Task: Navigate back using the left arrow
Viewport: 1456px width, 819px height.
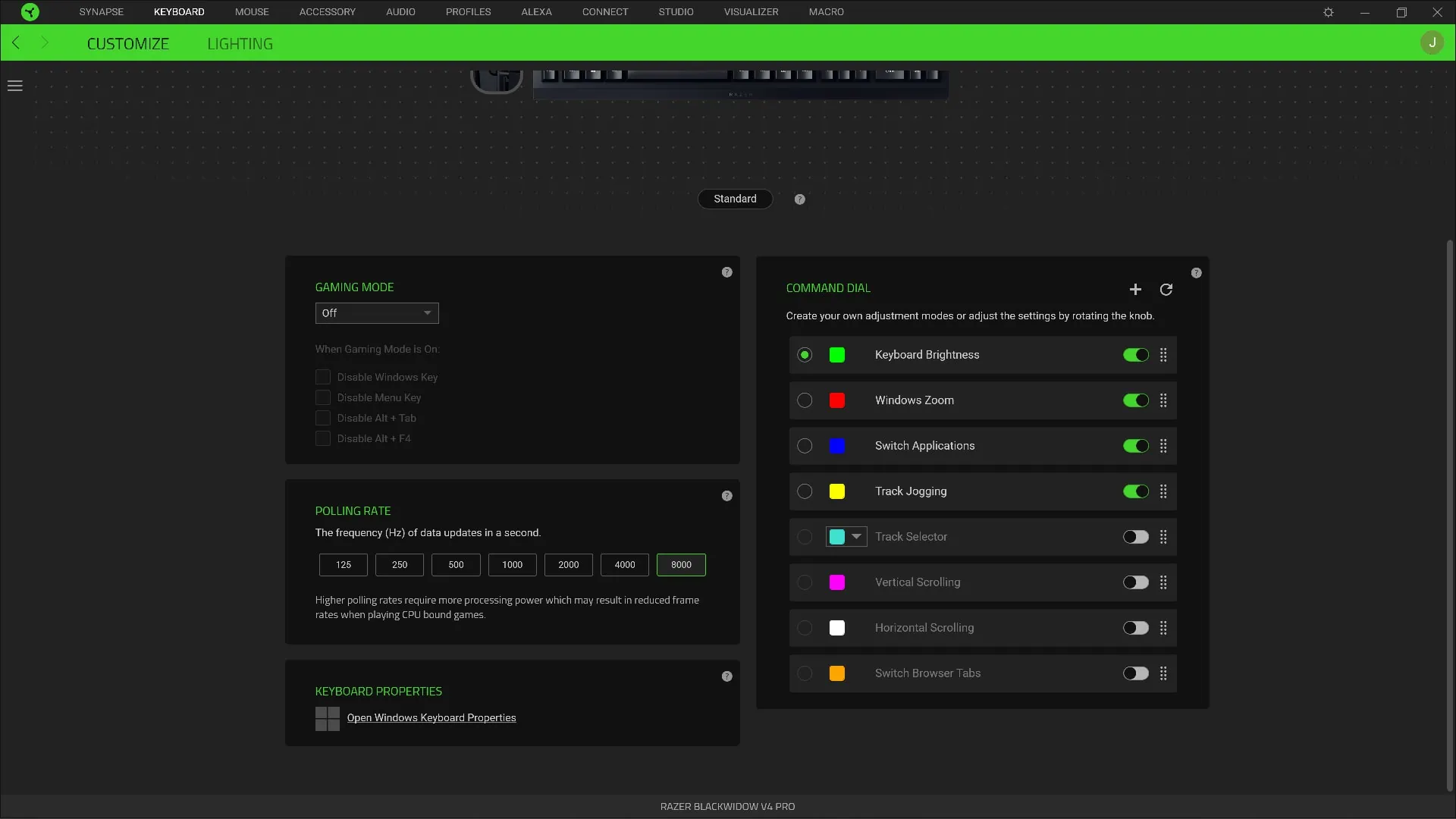Action: click(x=15, y=42)
